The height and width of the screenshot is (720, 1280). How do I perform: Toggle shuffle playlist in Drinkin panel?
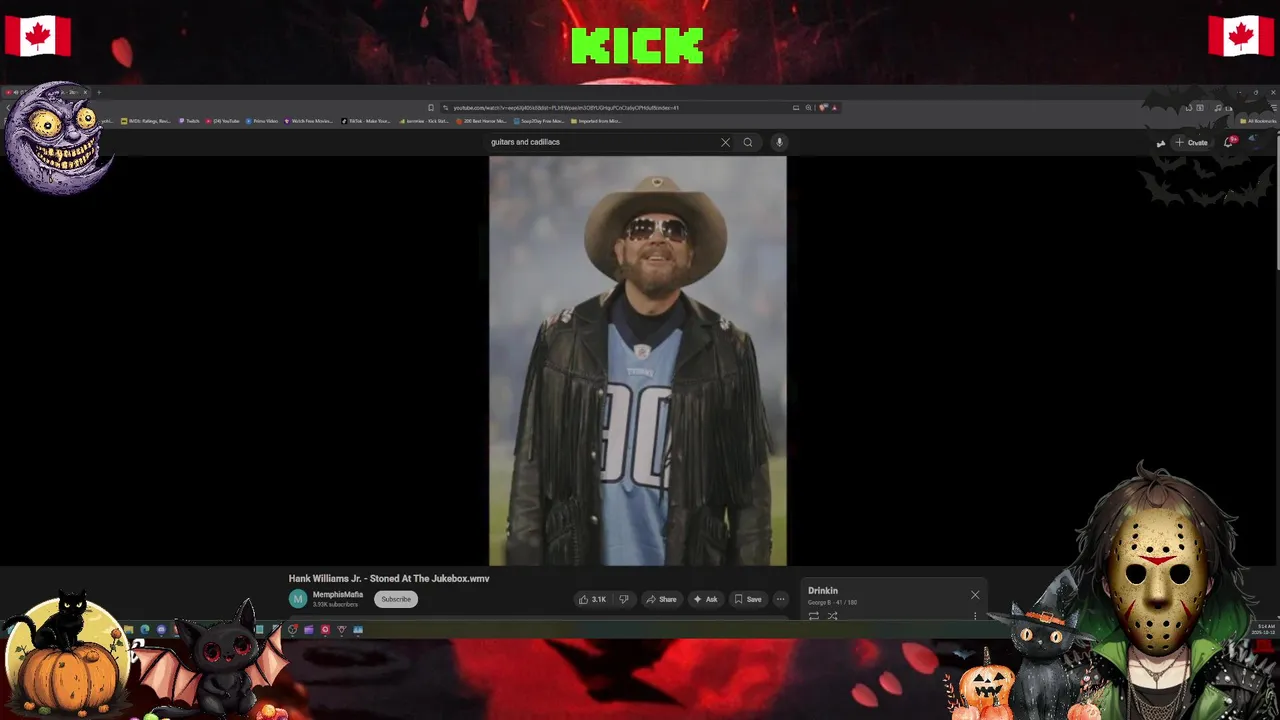click(832, 616)
